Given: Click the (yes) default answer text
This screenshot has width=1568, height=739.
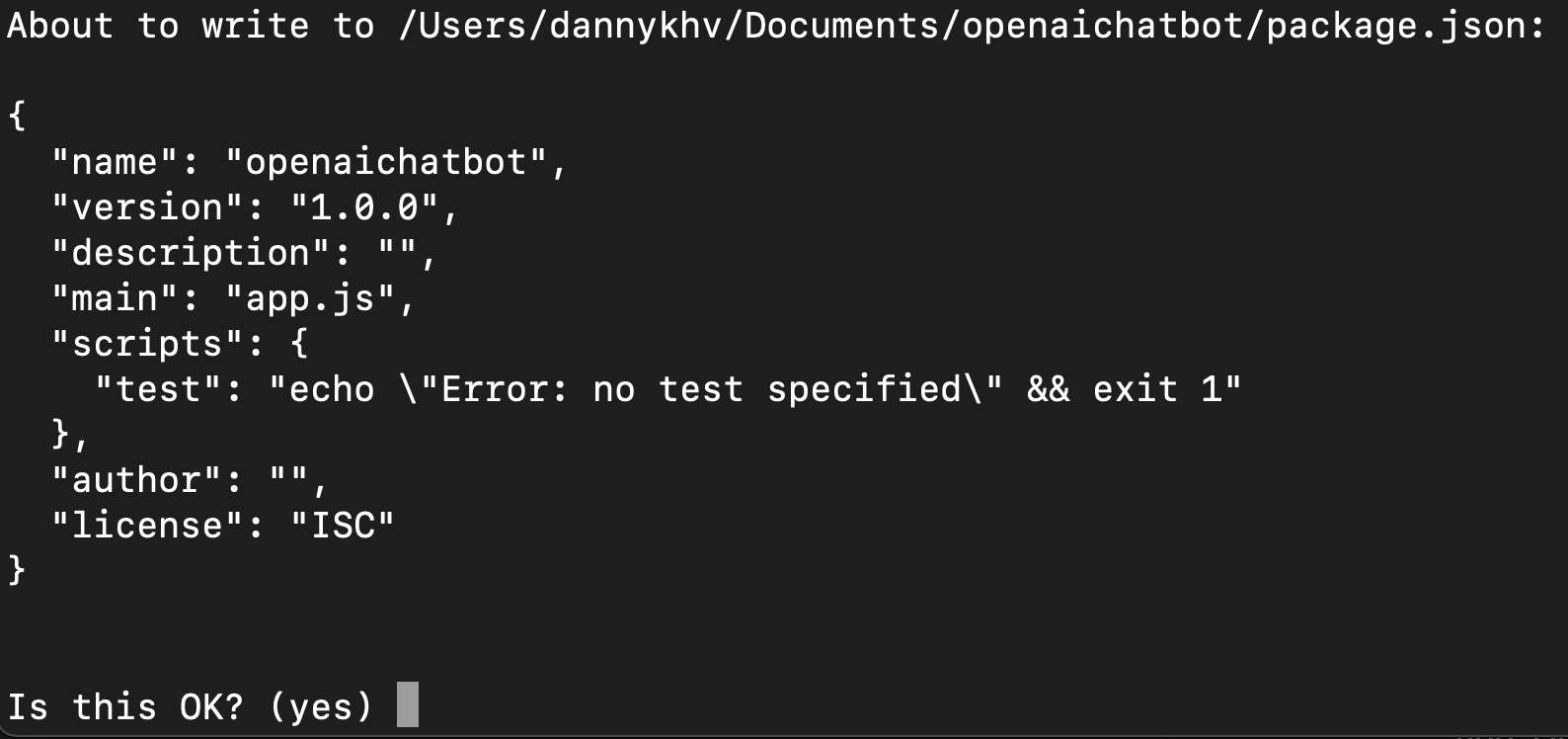Looking at the screenshot, I should (x=321, y=707).
